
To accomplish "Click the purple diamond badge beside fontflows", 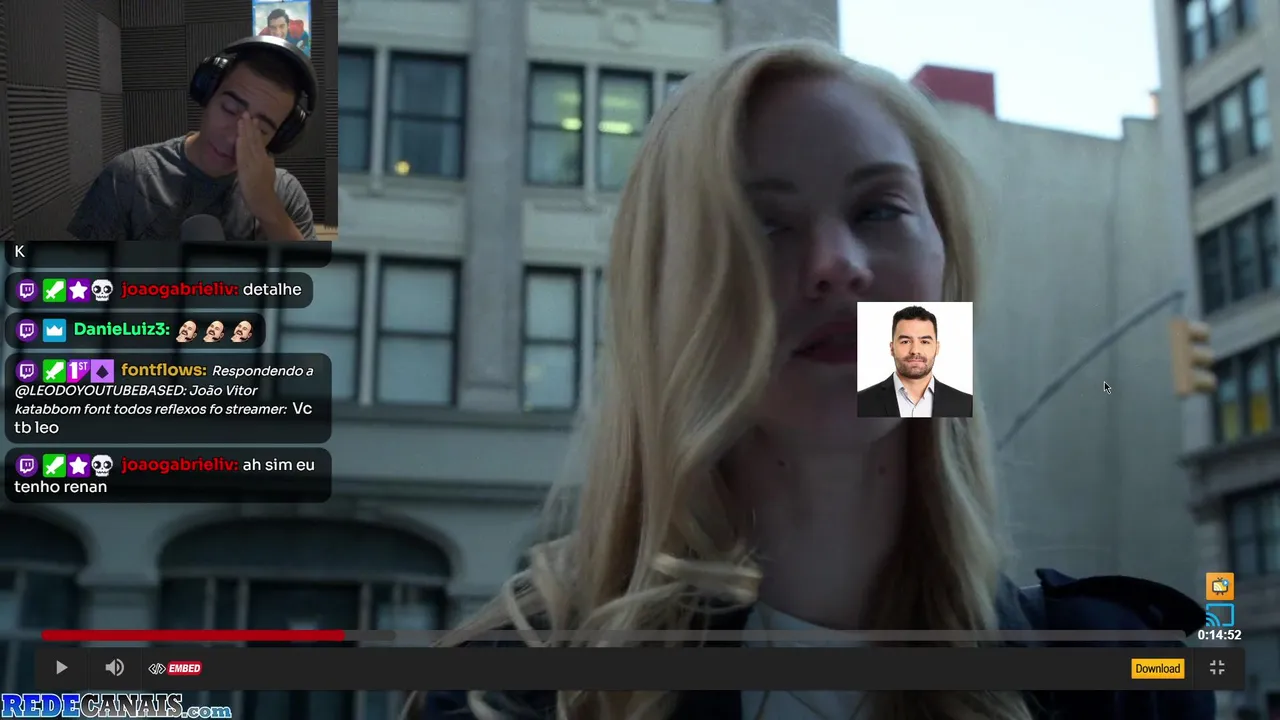I will pos(102,371).
